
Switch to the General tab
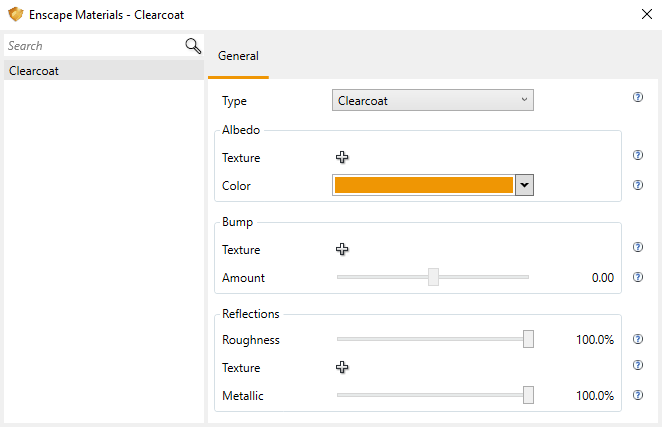click(x=238, y=56)
